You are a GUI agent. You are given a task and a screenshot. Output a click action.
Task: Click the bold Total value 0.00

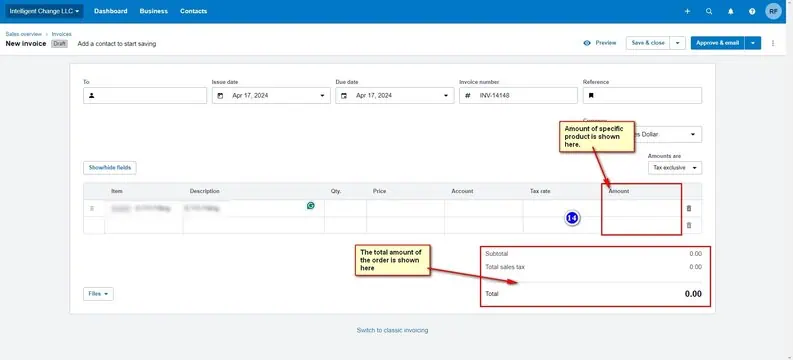point(693,294)
